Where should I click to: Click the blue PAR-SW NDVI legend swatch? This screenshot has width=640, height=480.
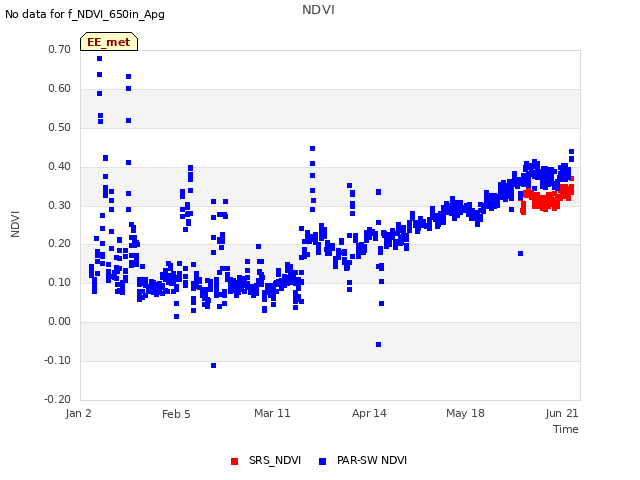322,461
